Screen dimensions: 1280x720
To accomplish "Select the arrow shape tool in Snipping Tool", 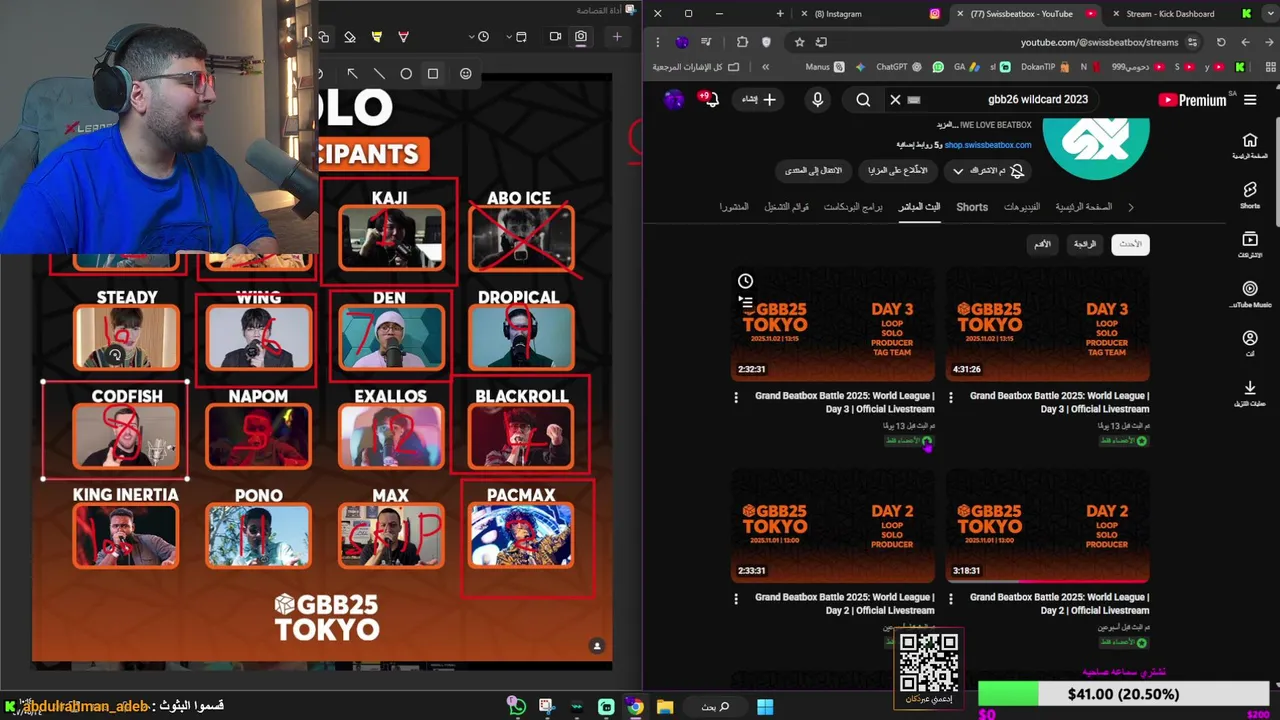I will tap(352, 73).
